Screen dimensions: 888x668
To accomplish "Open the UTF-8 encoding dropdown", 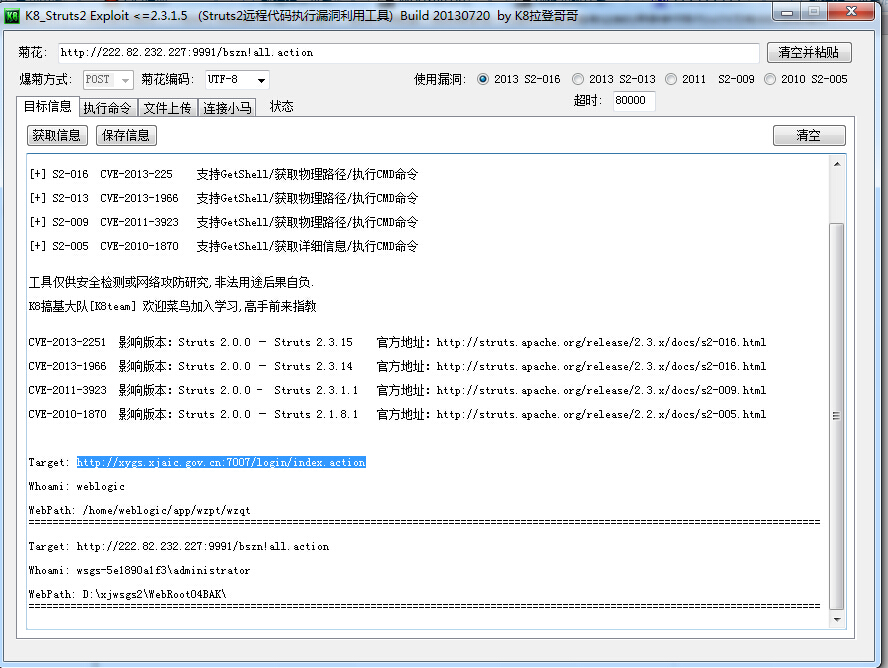I will [x=237, y=80].
